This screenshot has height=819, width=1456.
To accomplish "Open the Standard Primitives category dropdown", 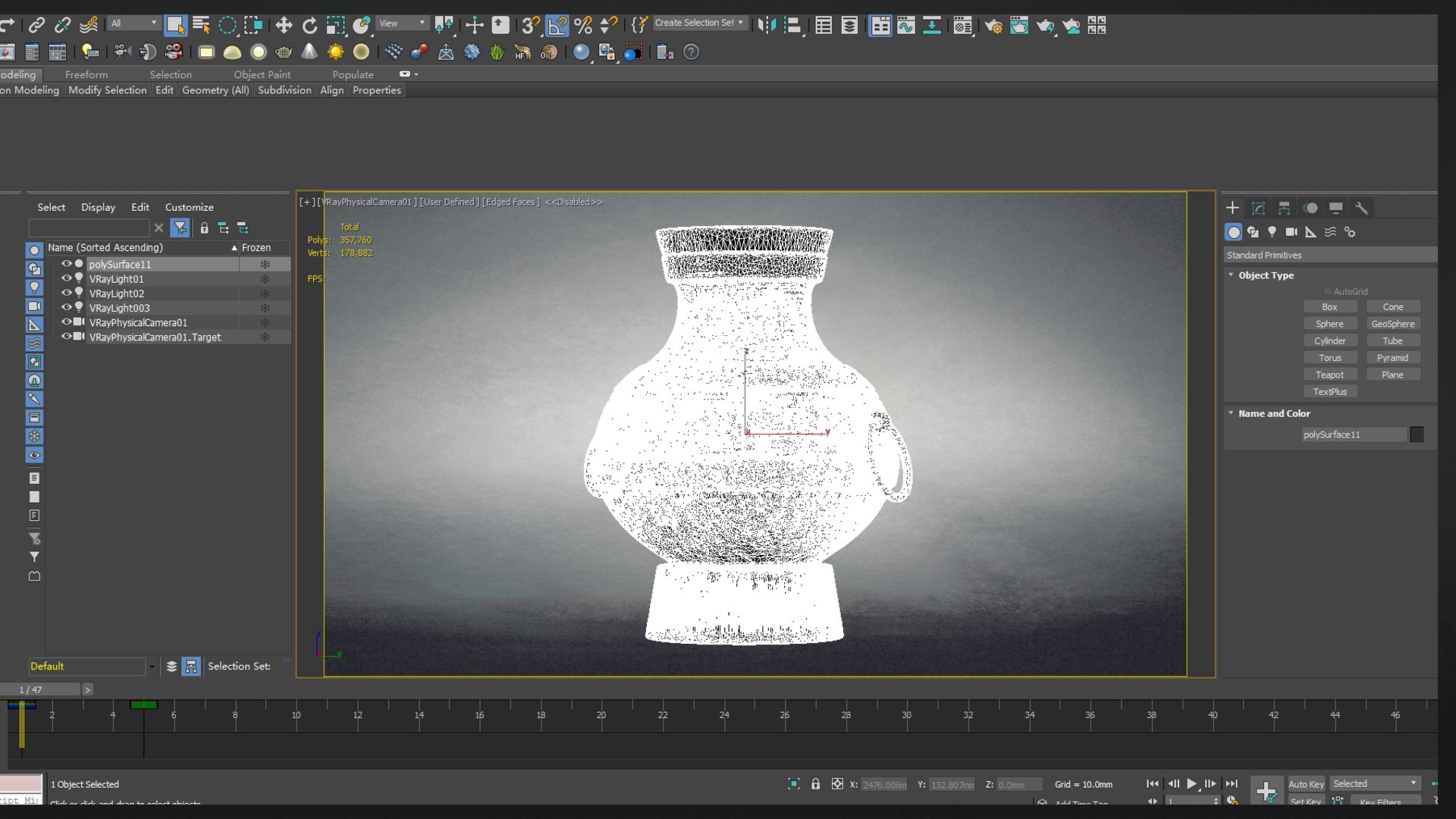I will [1330, 256].
